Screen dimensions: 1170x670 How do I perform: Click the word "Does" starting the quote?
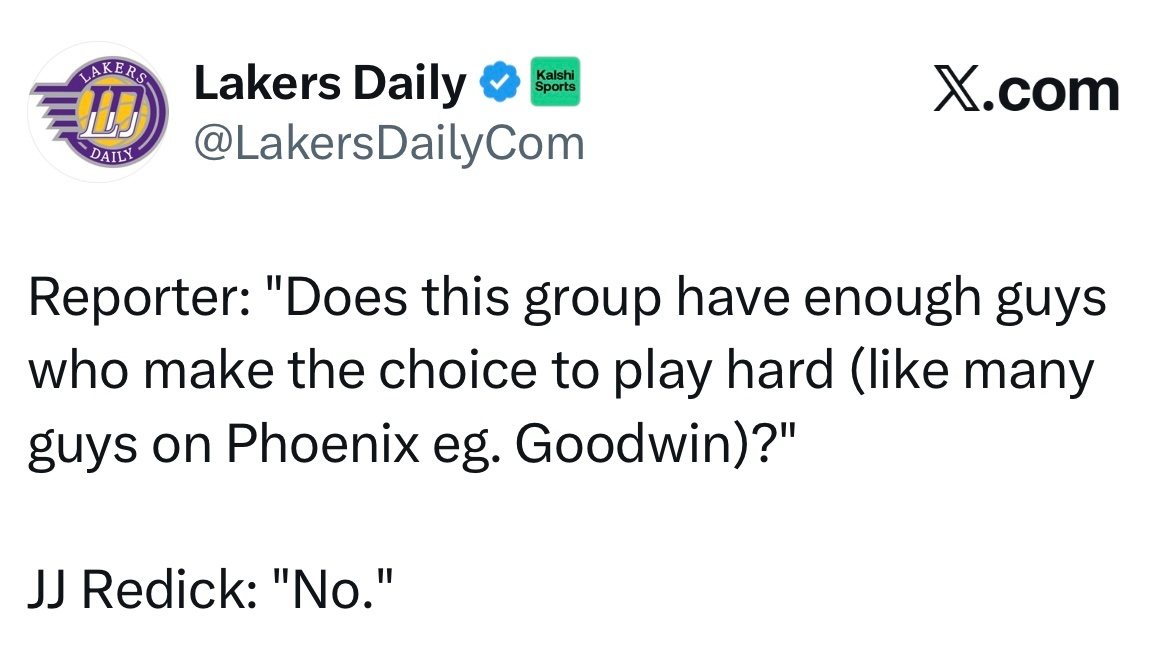pos(346,298)
